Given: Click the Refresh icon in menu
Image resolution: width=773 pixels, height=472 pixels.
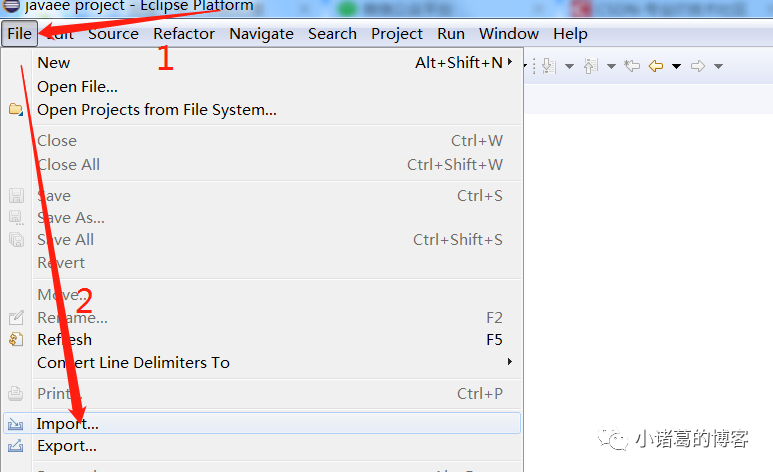Looking at the screenshot, I should (16, 339).
